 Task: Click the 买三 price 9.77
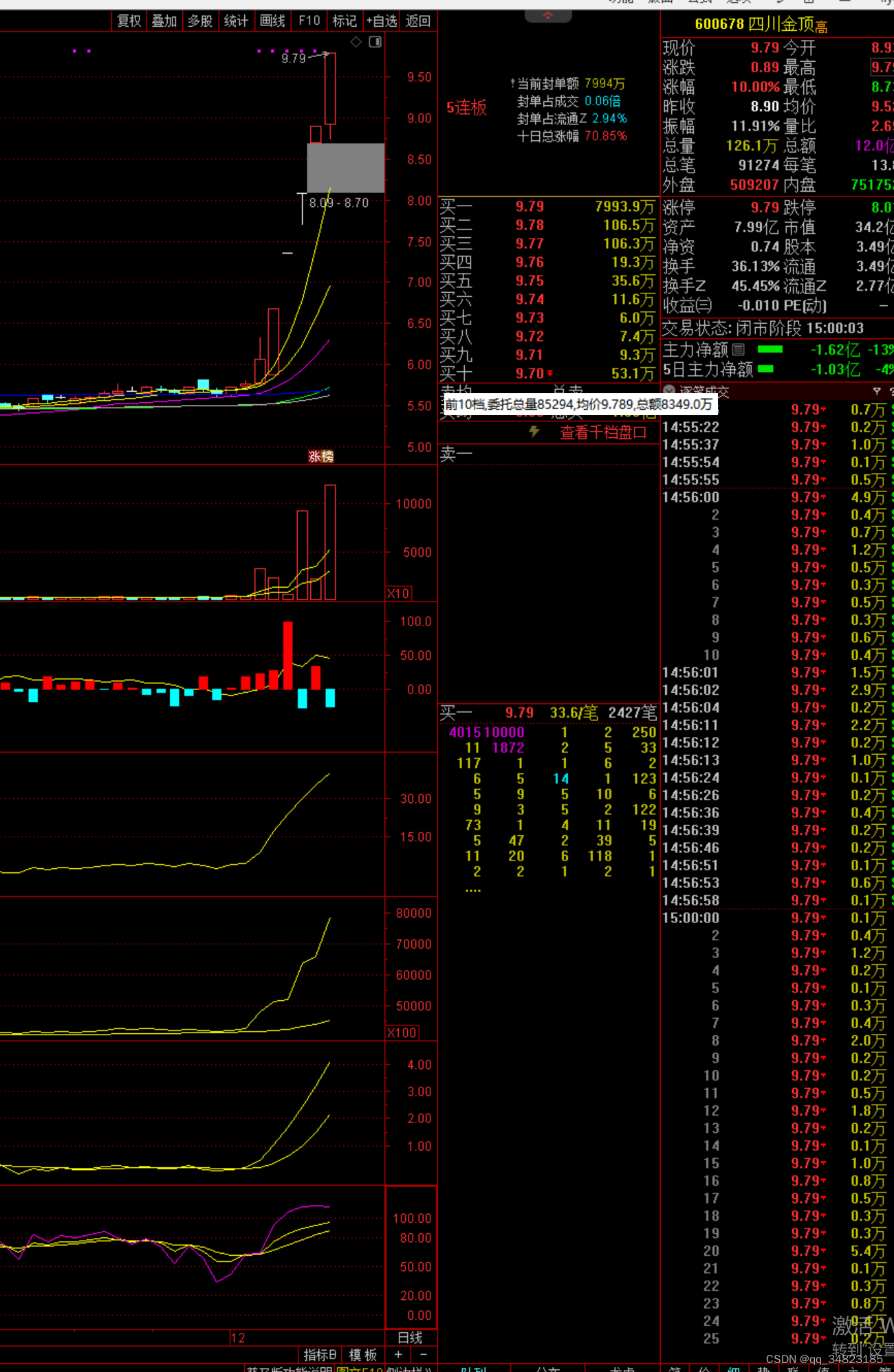click(530, 243)
